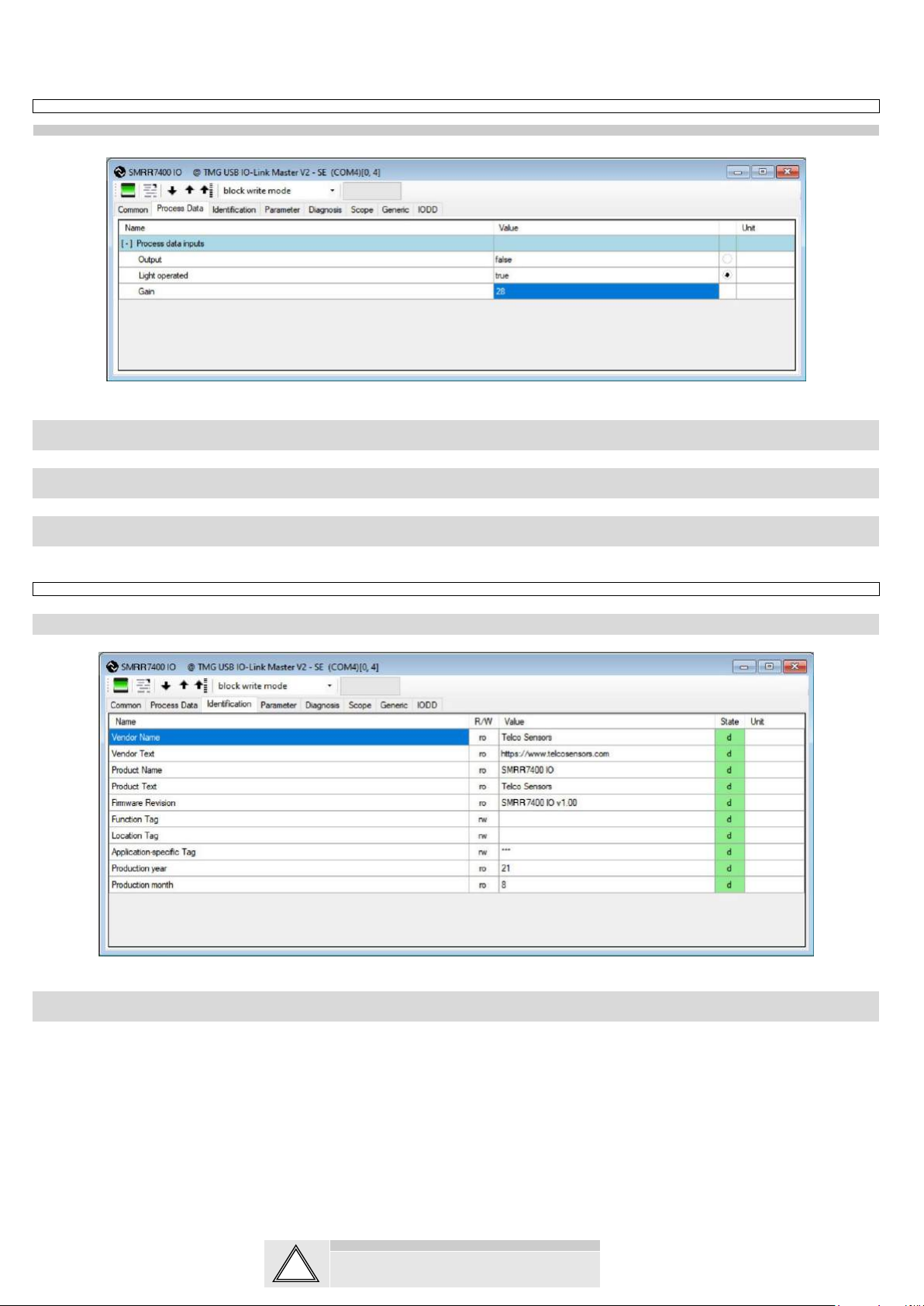This screenshot has height=1306, width=924.
Task: Click the Production month value '8'
Action: click(503, 884)
